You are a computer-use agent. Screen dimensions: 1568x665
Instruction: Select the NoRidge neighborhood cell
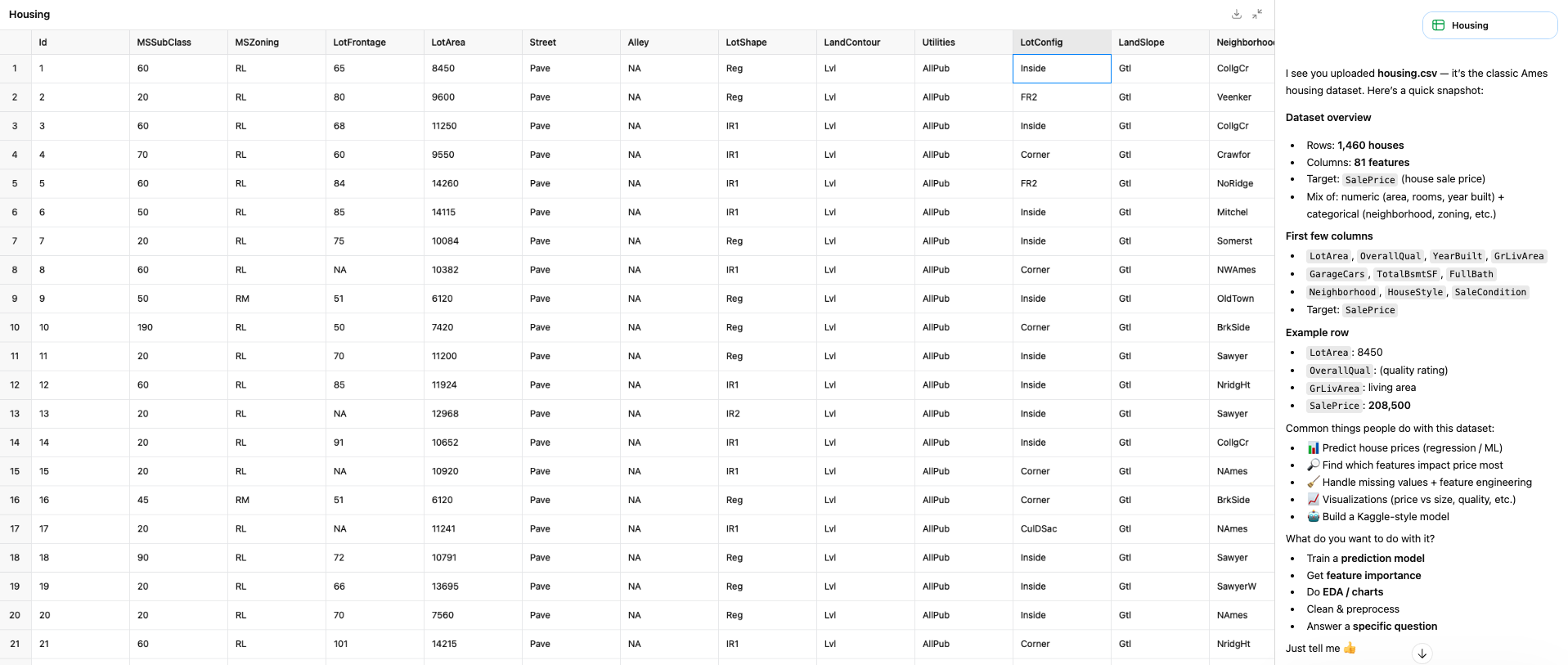(x=1242, y=183)
